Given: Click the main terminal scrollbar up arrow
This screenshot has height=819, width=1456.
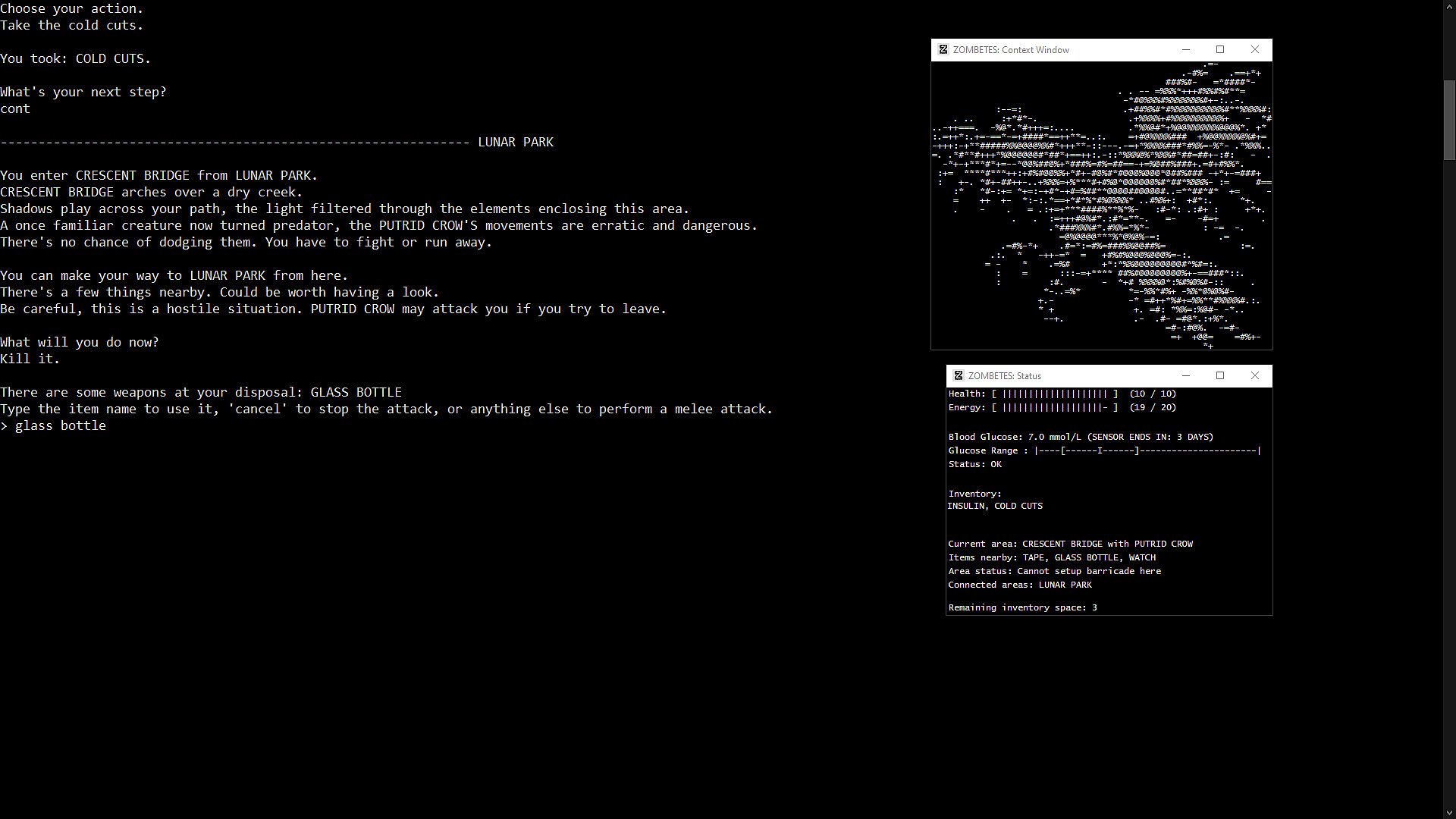Looking at the screenshot, I should [1448, 6].
